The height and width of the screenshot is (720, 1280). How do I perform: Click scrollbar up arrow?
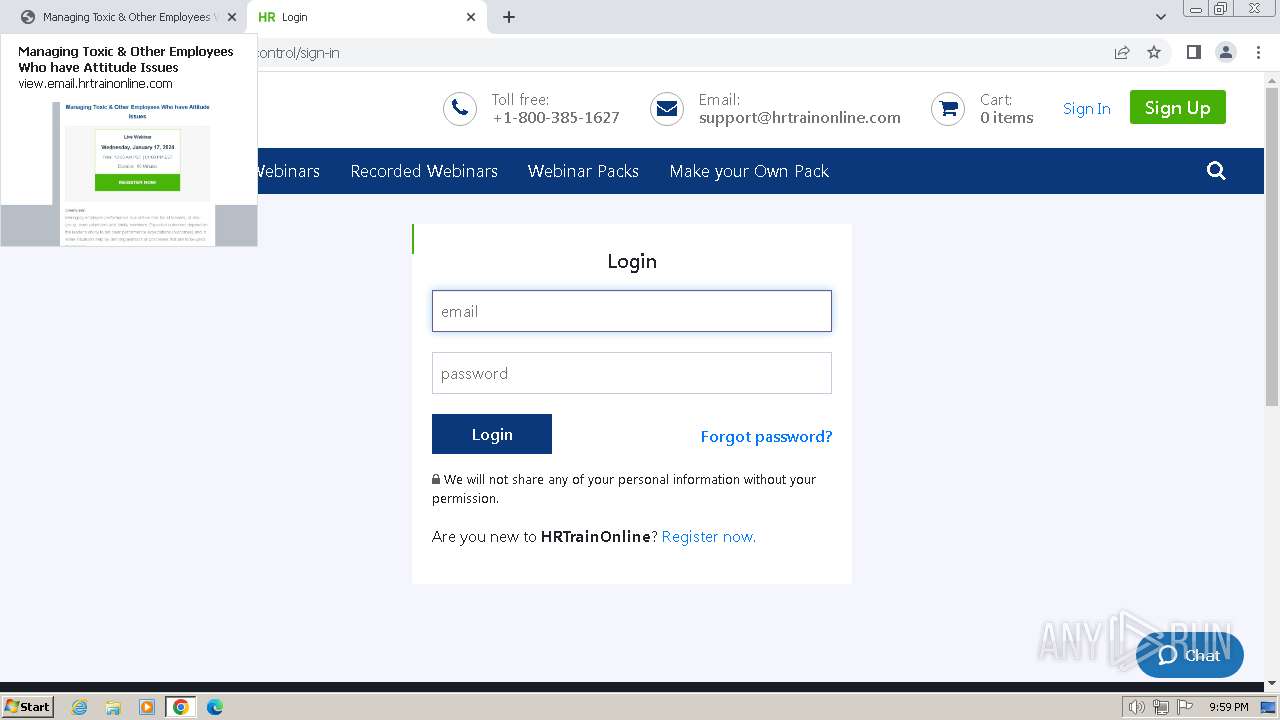1271,79
